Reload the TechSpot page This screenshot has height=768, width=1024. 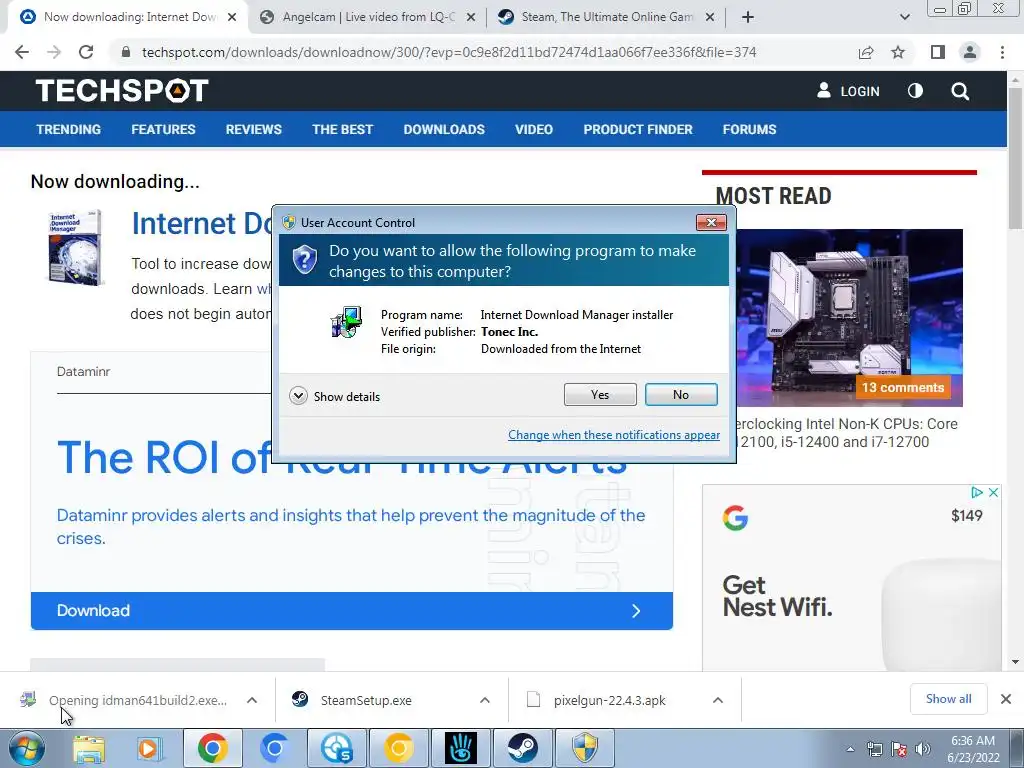[x=86, y=52]
